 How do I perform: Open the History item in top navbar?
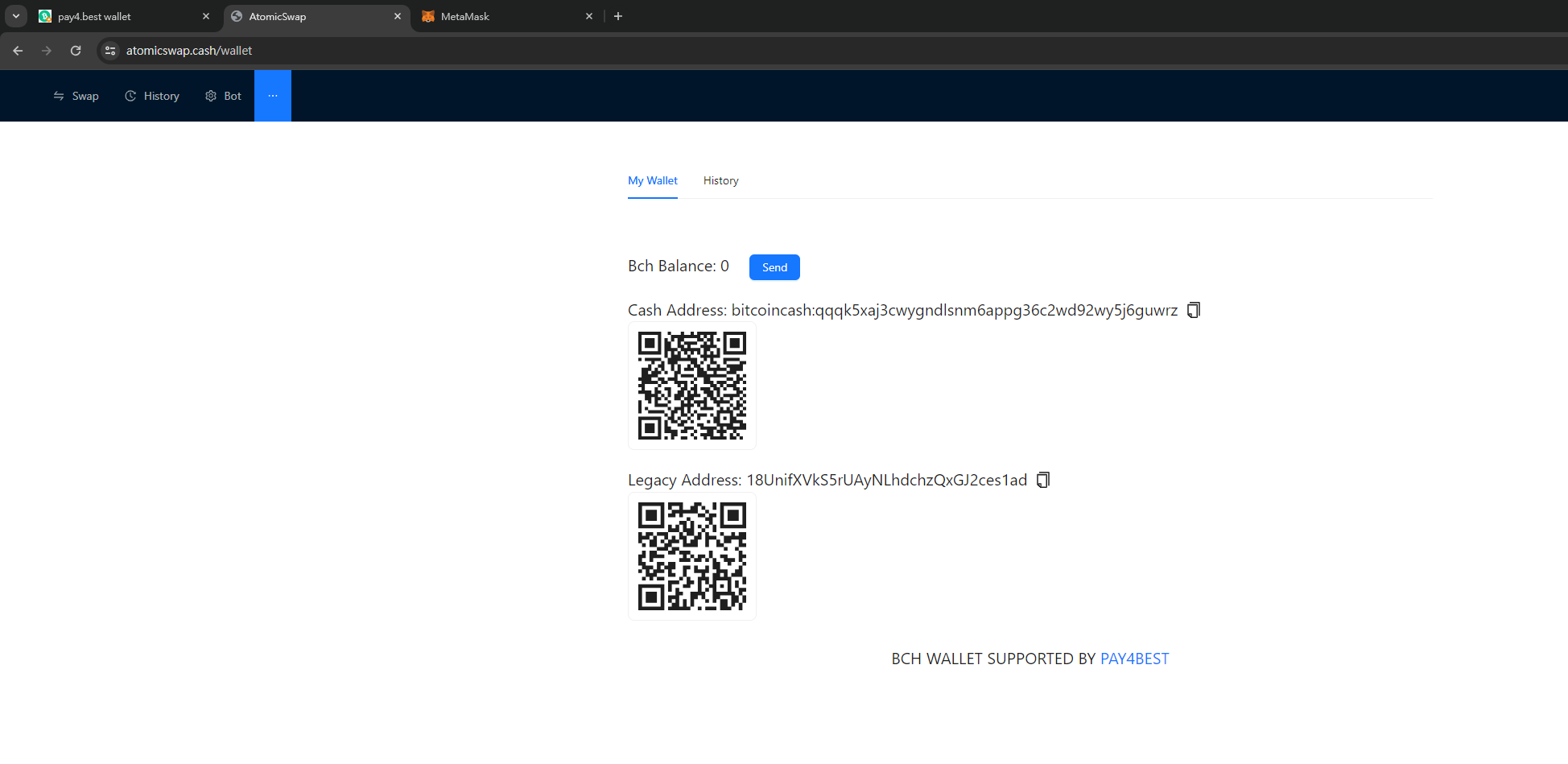tap(152, 96)
